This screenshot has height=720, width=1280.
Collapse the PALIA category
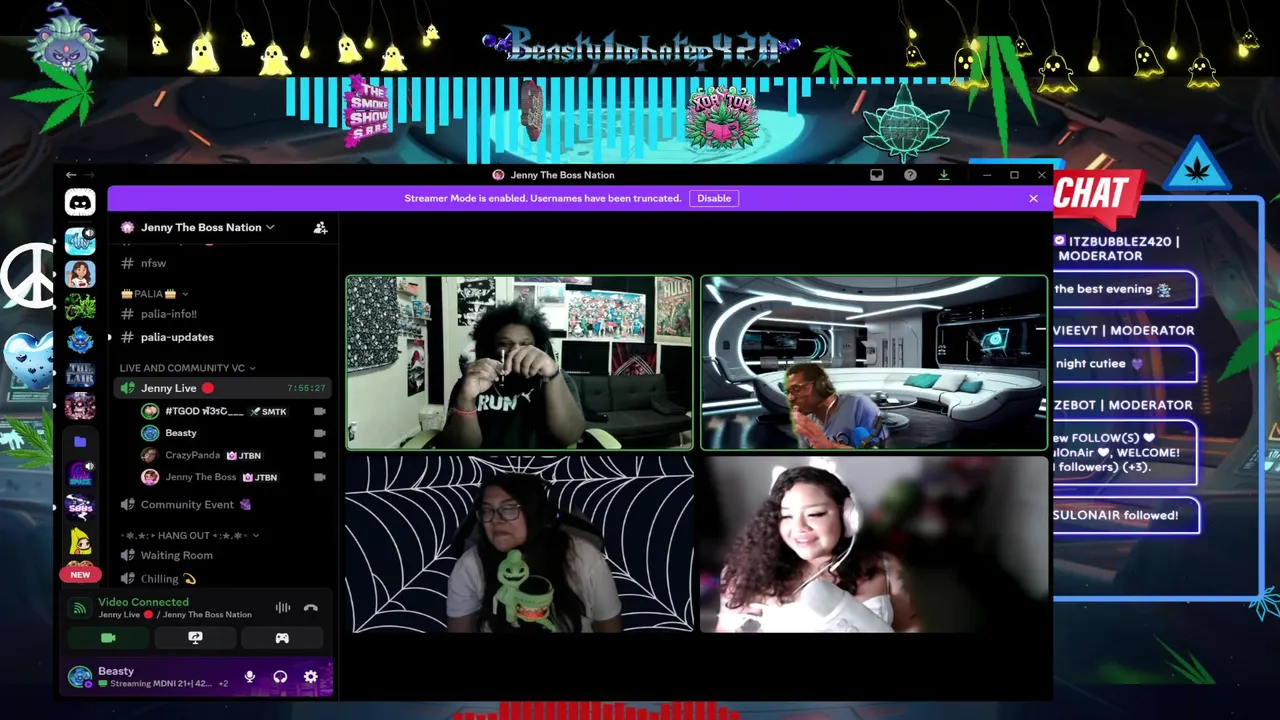(x=154, y=294)
